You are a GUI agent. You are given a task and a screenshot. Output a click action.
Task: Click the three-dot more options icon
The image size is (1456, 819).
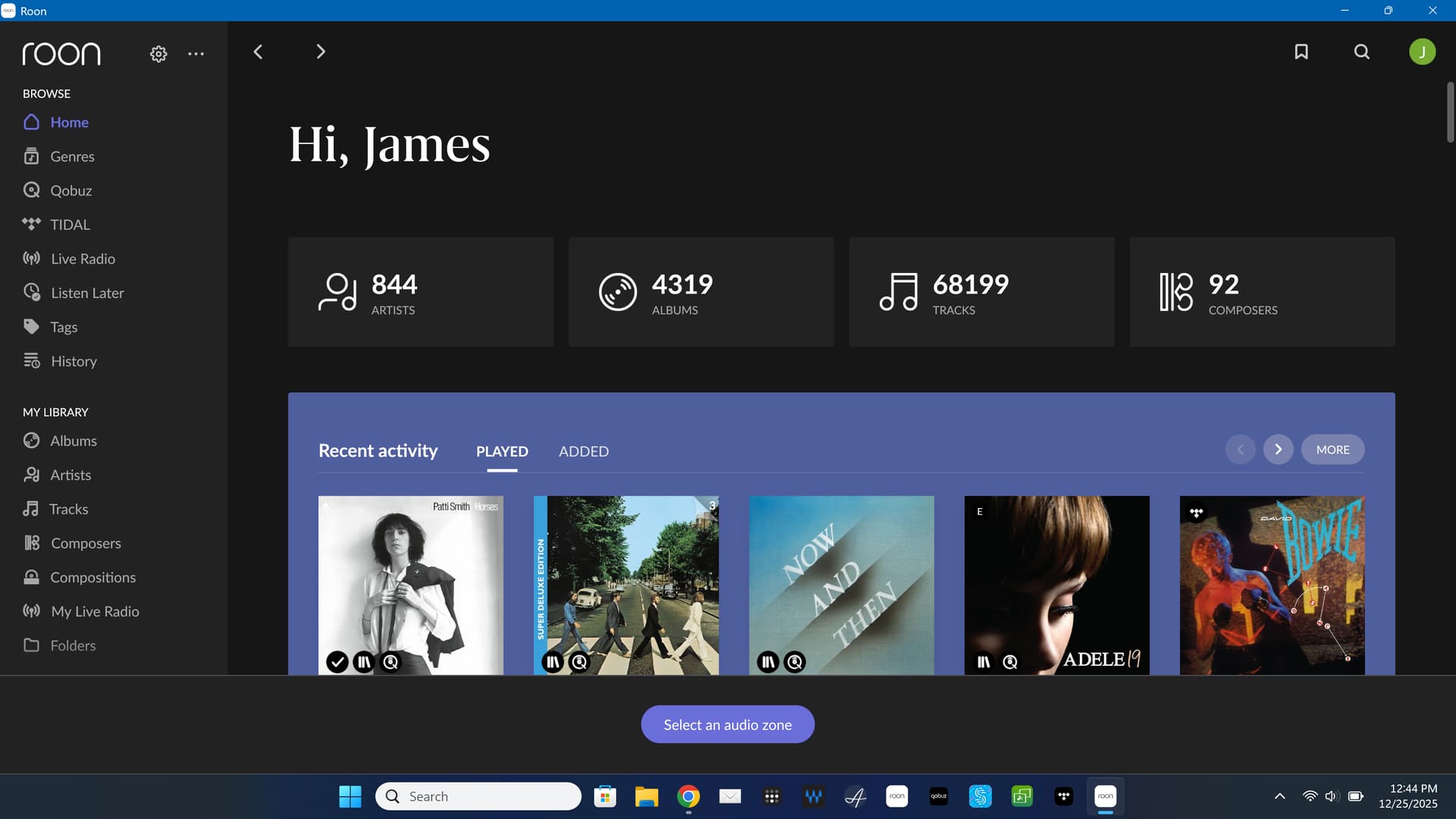(x=196, y=54)
